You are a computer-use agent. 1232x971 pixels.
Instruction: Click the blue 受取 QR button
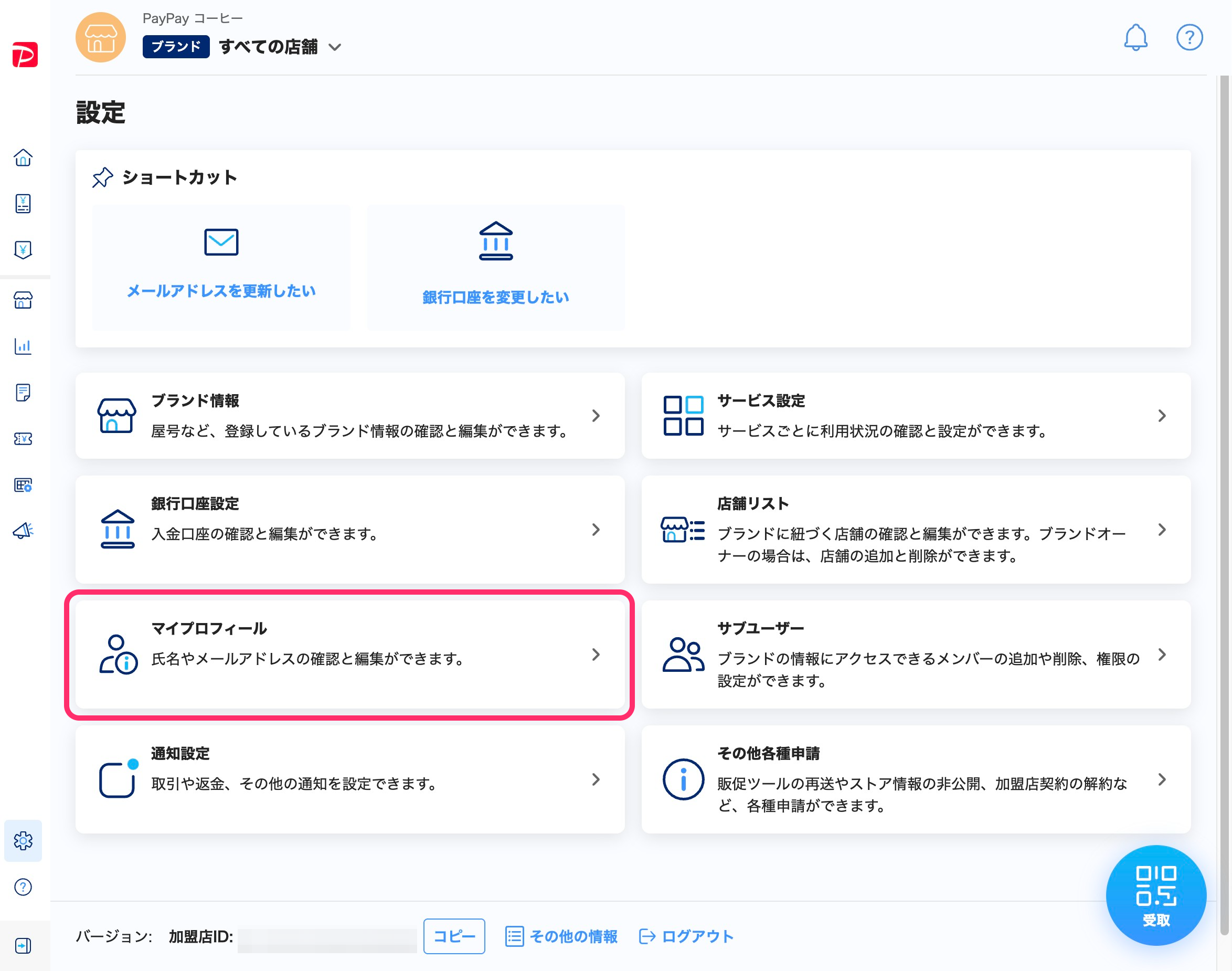1156,895
